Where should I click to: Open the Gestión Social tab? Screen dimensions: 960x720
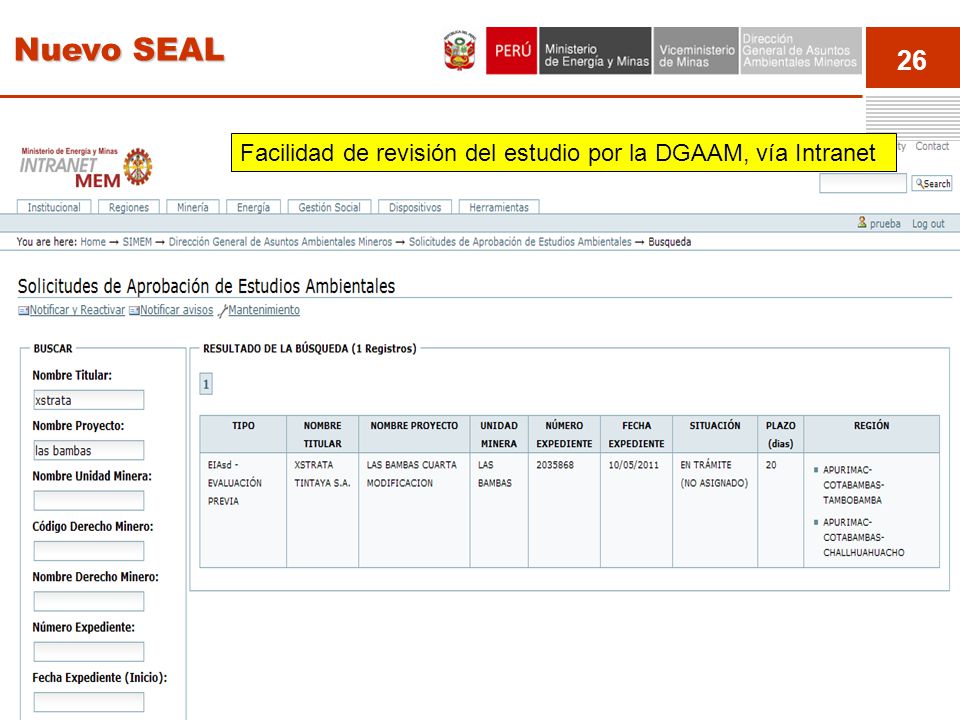[329, 207]
